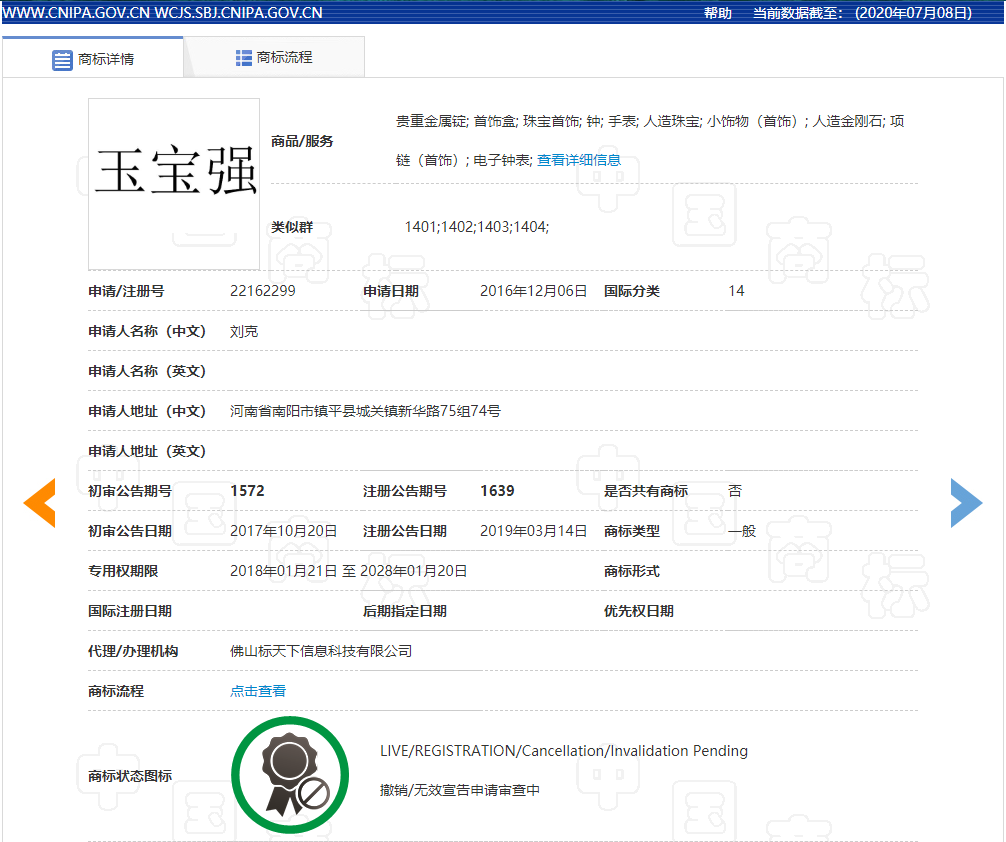Open 帮助 in the top bar
The height and width of the screenshot is (842, 1006).
718,13
